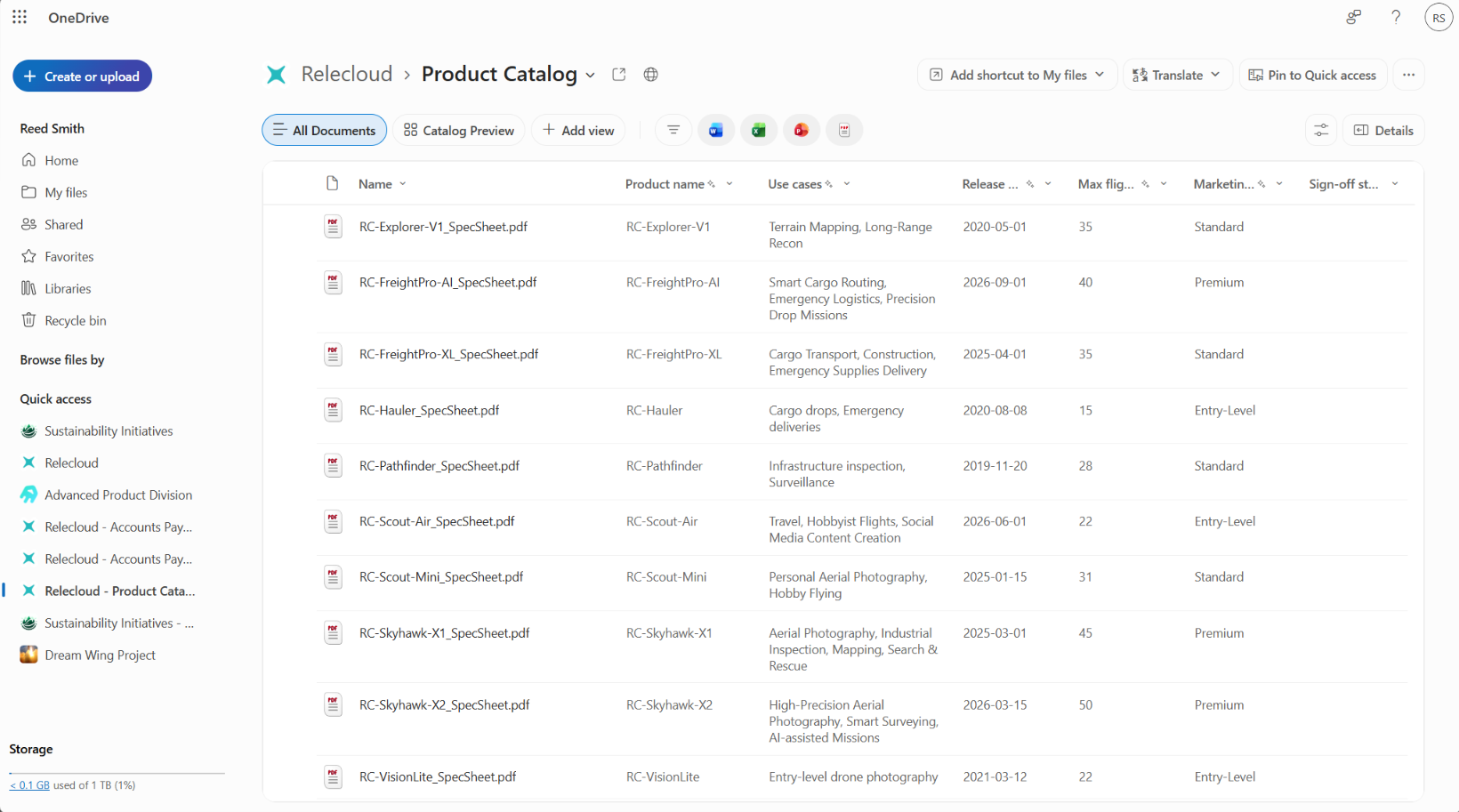Open Name column header dropdown
Viewport: 1459px width, 812px height.
click(x=403, y=184)
